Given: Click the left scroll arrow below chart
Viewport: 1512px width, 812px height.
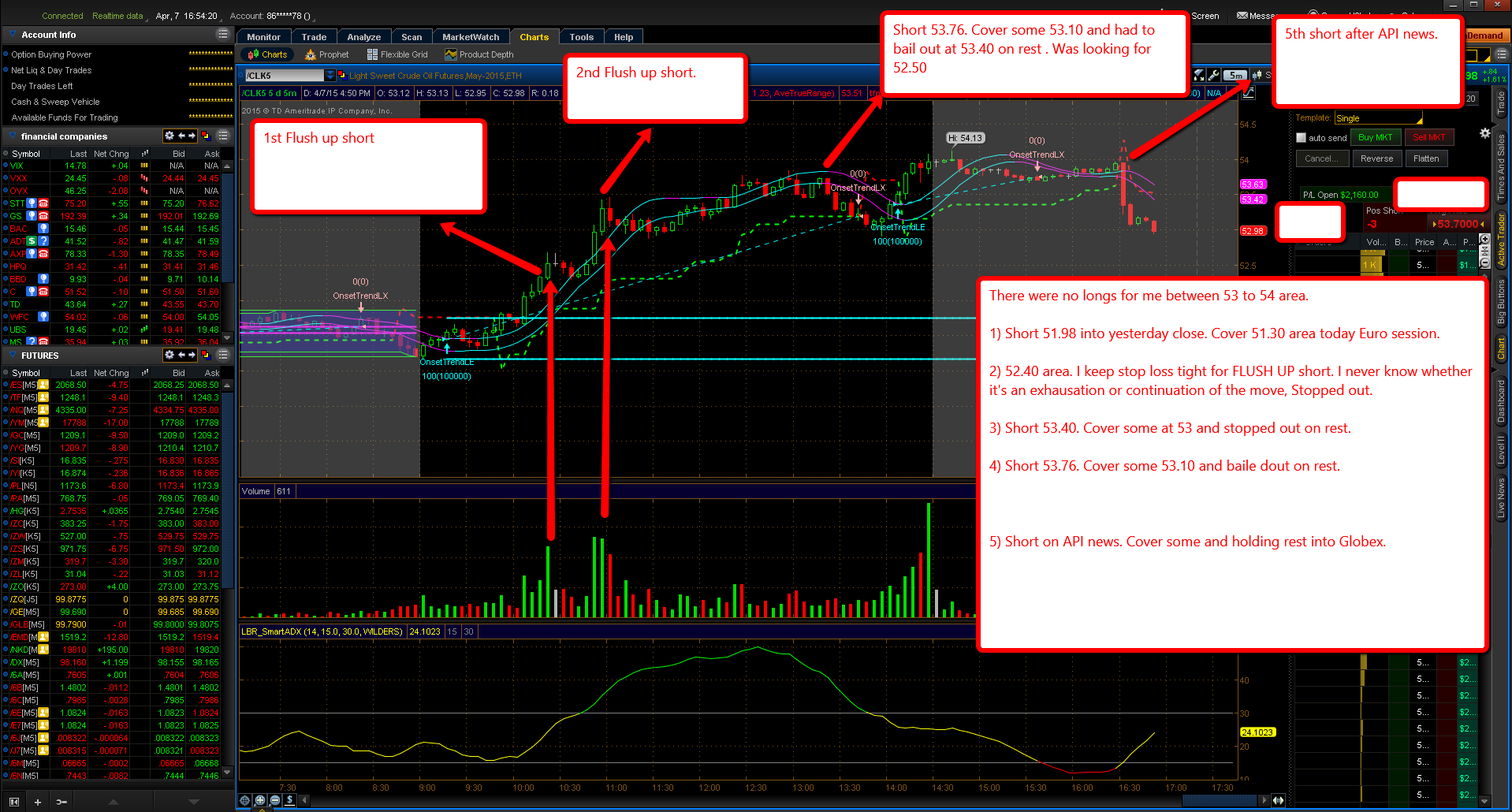Looking at the screenshot, I should click(305, 800).
